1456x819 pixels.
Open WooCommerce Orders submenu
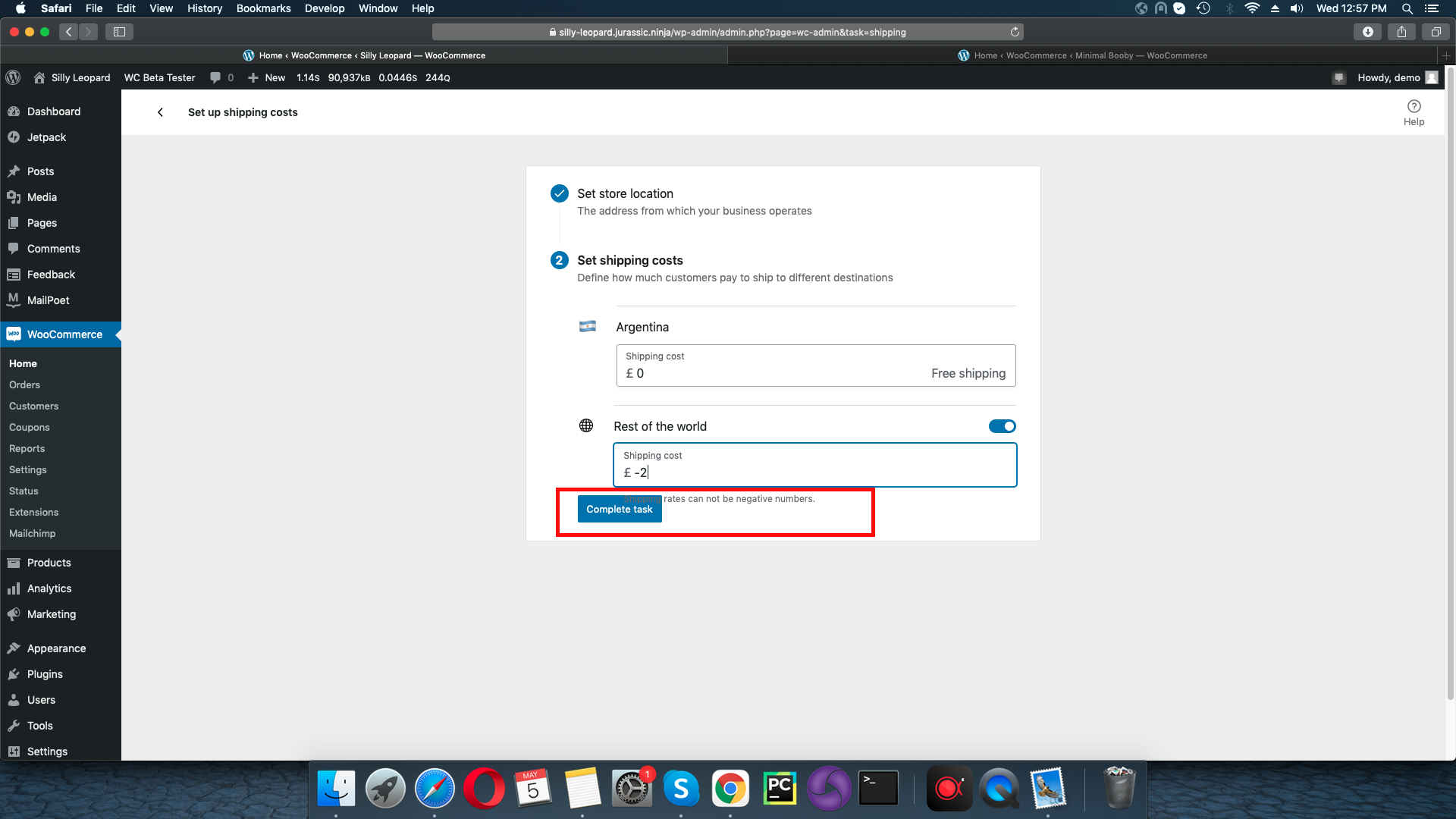(x=24, y=385)
